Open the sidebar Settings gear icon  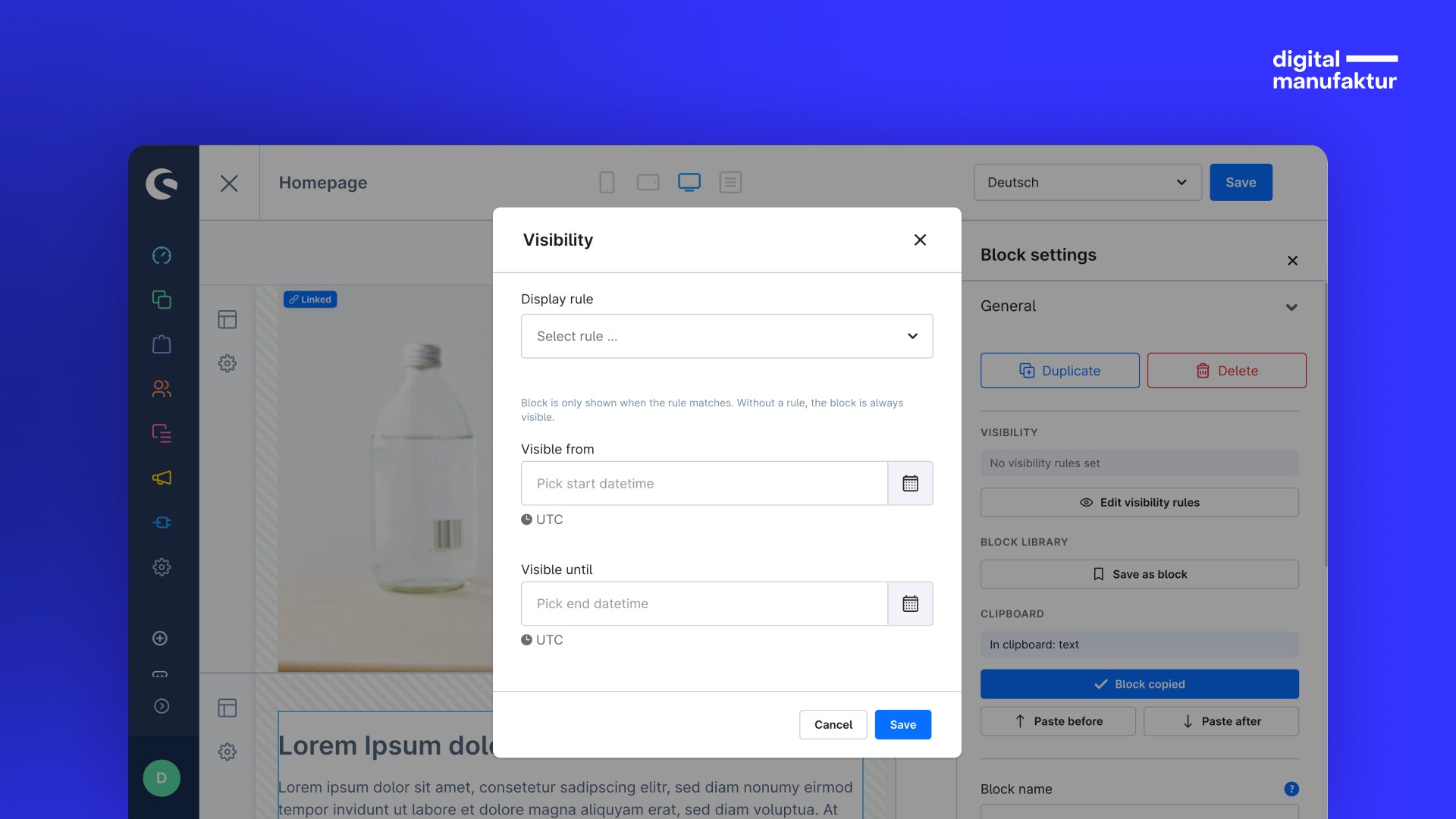pos(162,567)
